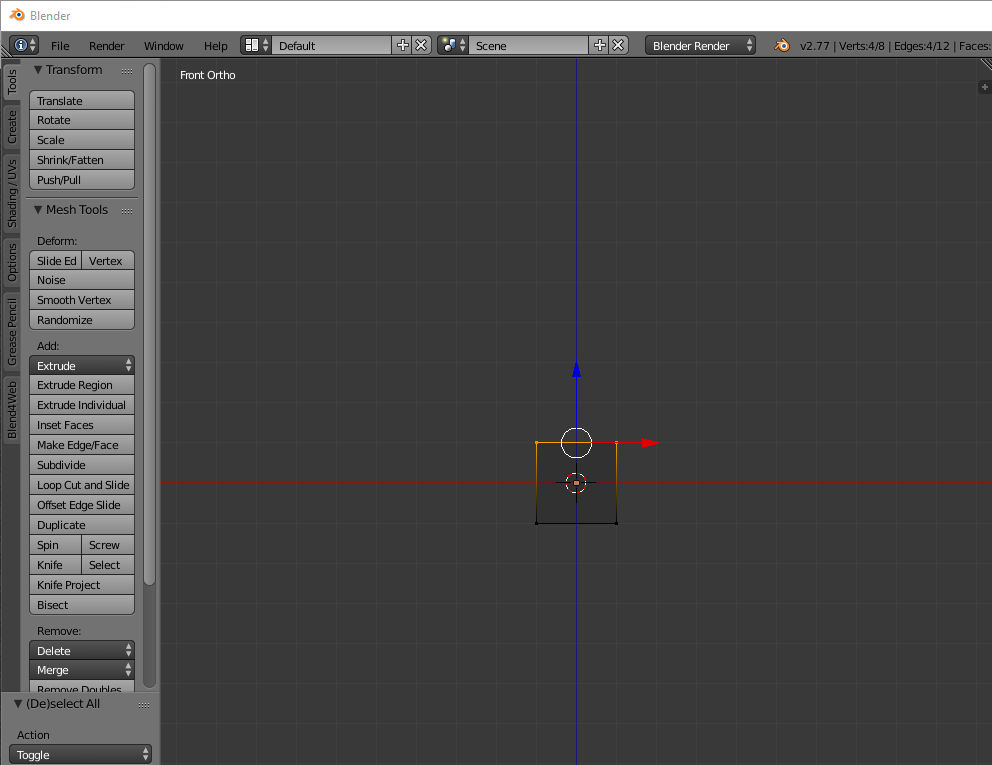
Task: Collapse the Mesh Tools panel
Action: (x=38, y=209)
